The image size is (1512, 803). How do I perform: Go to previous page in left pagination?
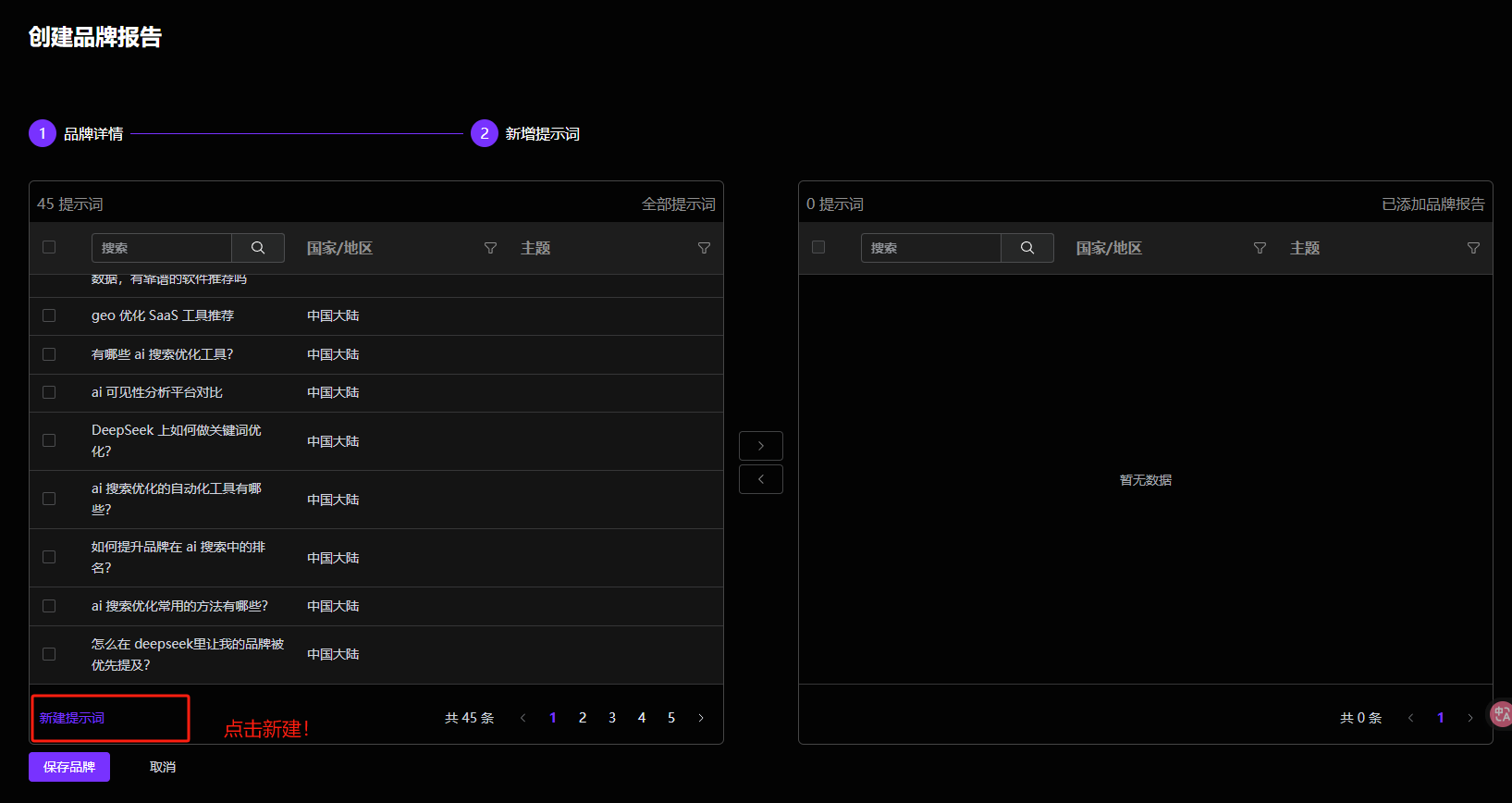point(522,718)
